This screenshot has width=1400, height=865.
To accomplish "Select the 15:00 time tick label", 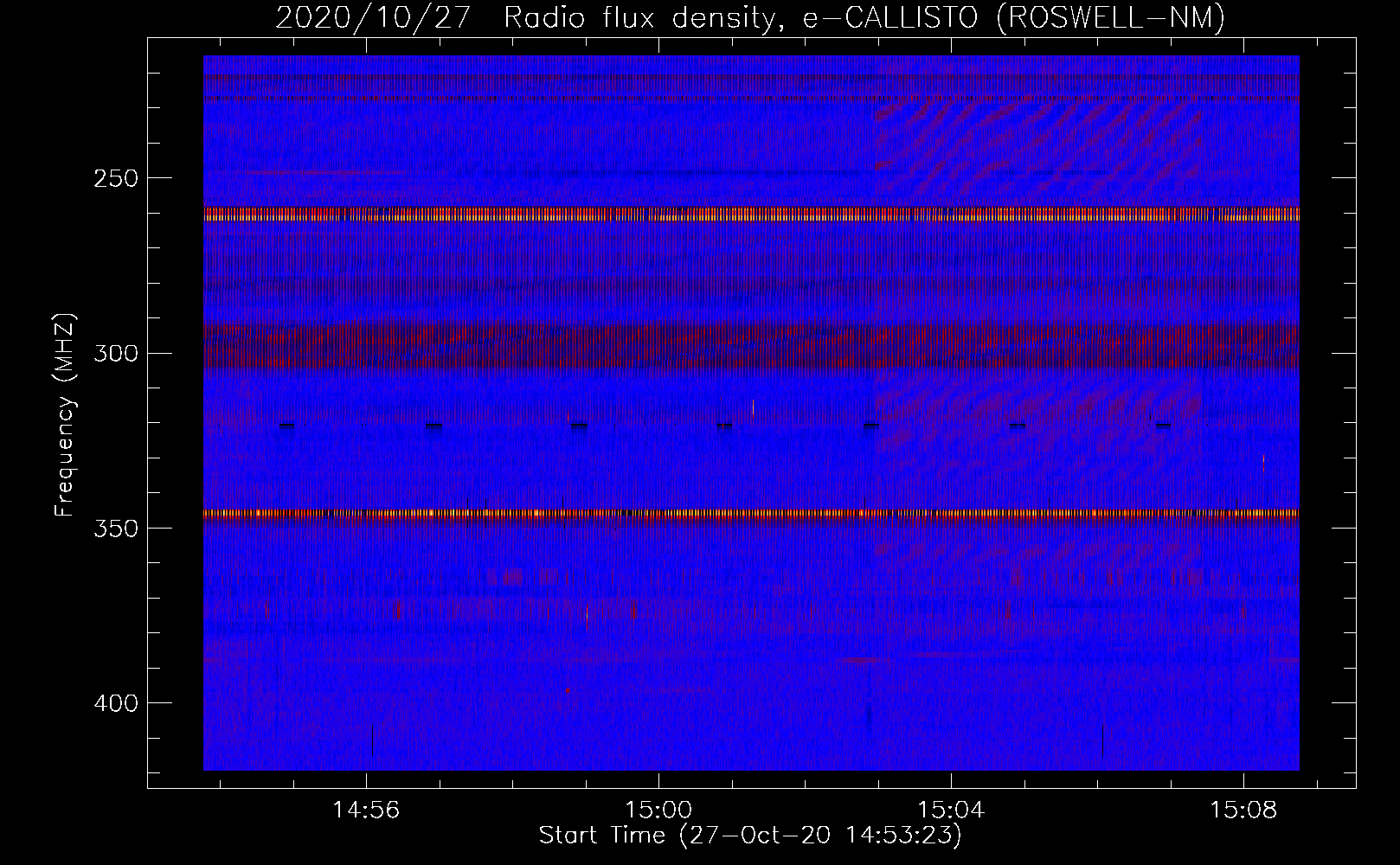I will pos(658,810).
